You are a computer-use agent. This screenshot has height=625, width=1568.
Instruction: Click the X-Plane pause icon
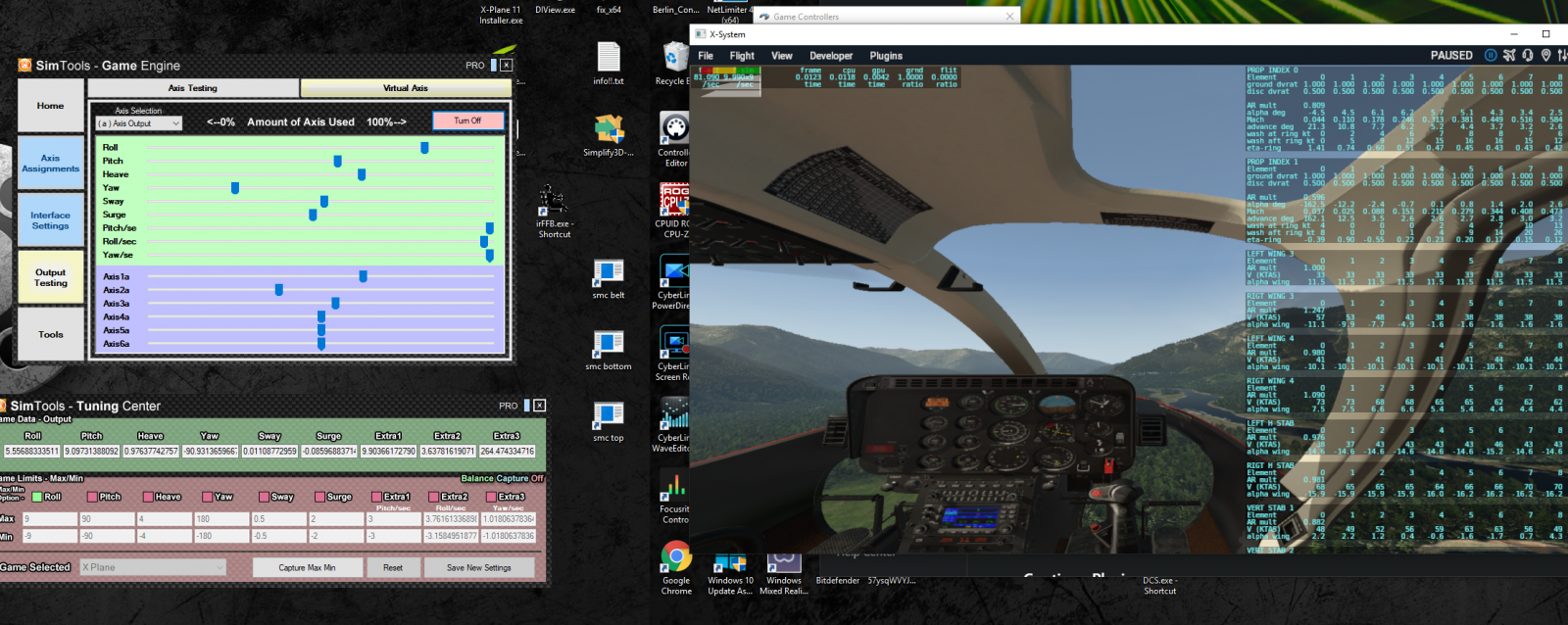pyautogui.click(x=1491, y=55)
